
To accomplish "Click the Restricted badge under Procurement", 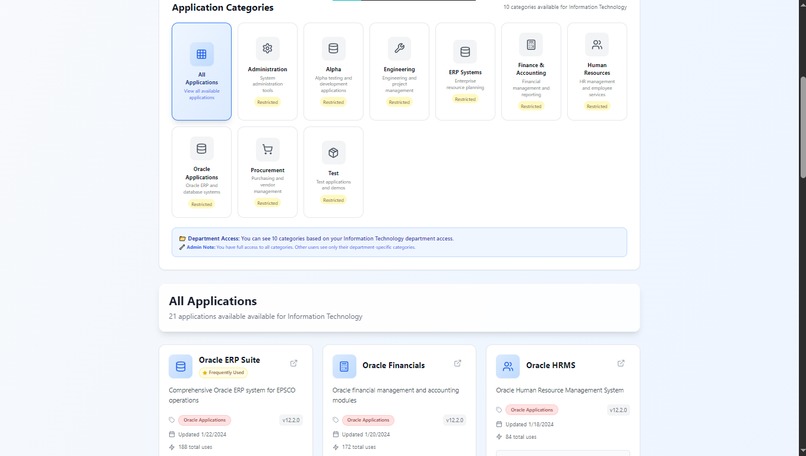I will pyautogui.click(x=267, y=203).
